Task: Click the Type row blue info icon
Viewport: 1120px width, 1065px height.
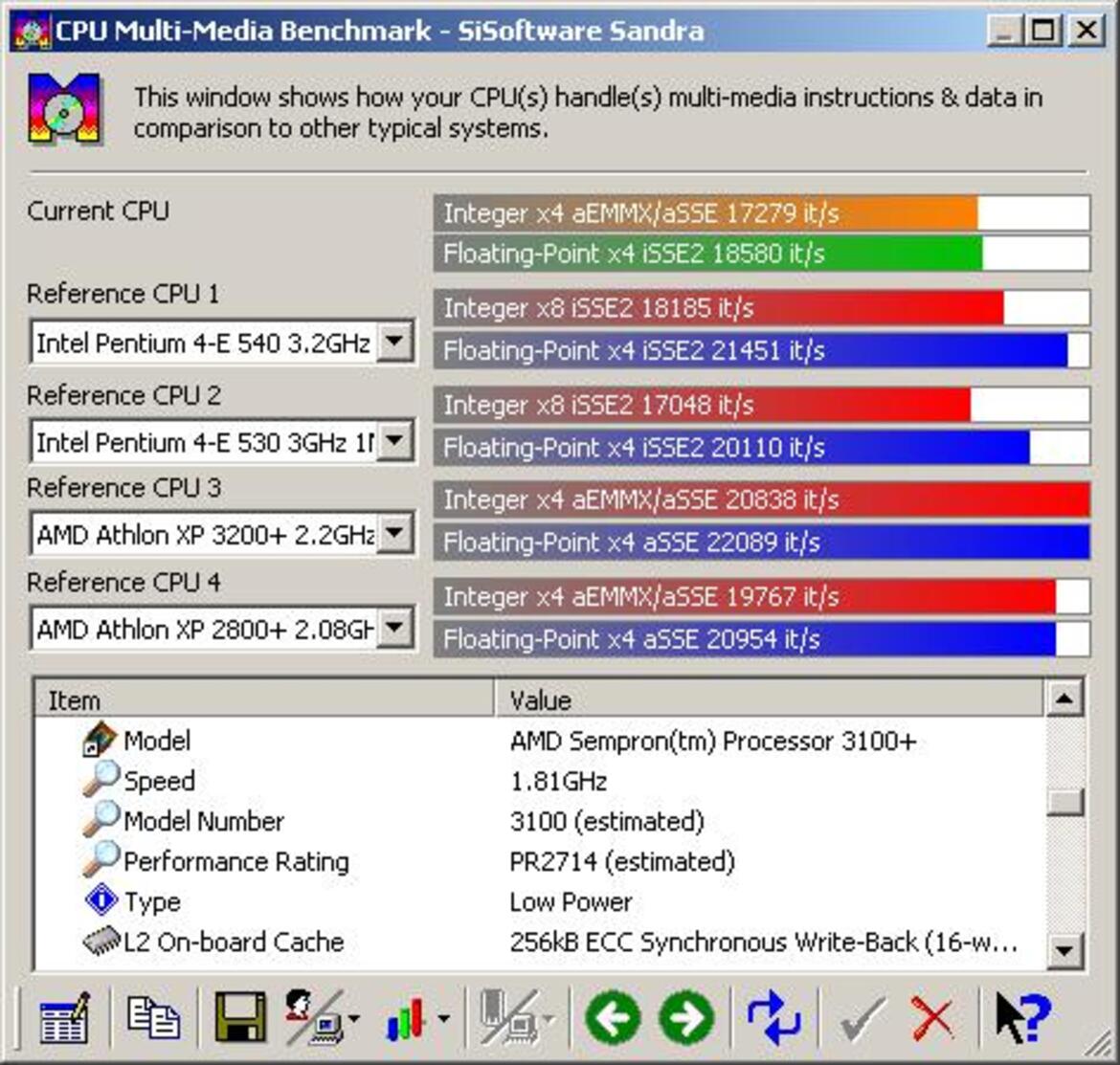Action: coord(101,900)
